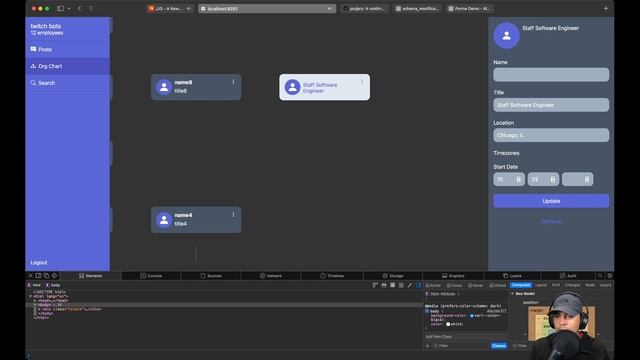This screenshot has height=360, width=640.
Task: Toggle the Active pseudo-class checkbox
Action: (x=427, y=285)
